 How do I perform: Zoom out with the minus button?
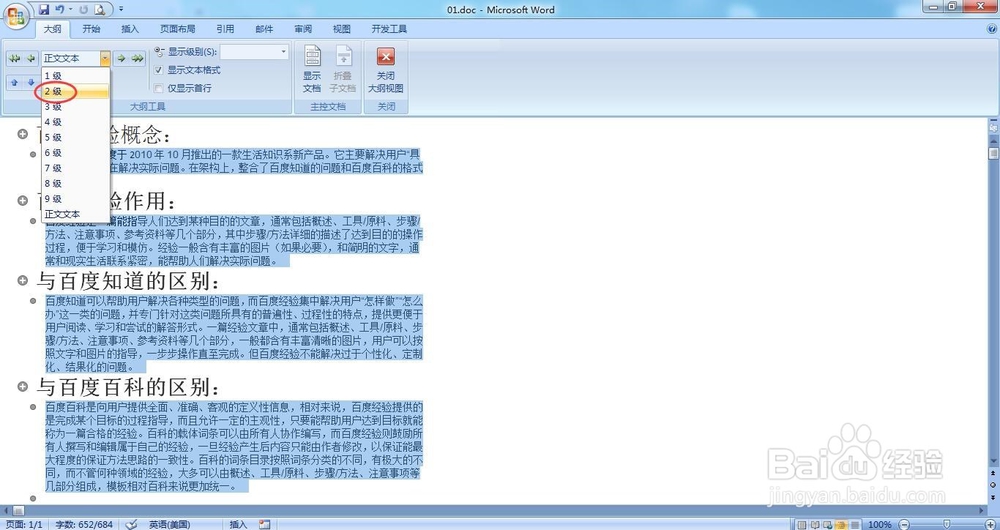coord(903,524)
